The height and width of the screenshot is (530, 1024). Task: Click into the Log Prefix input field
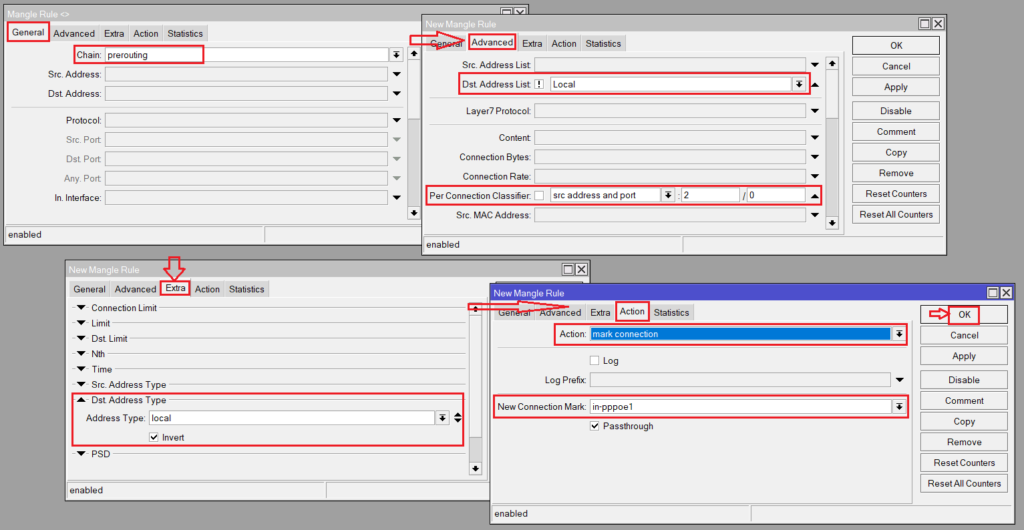(740, 380)
